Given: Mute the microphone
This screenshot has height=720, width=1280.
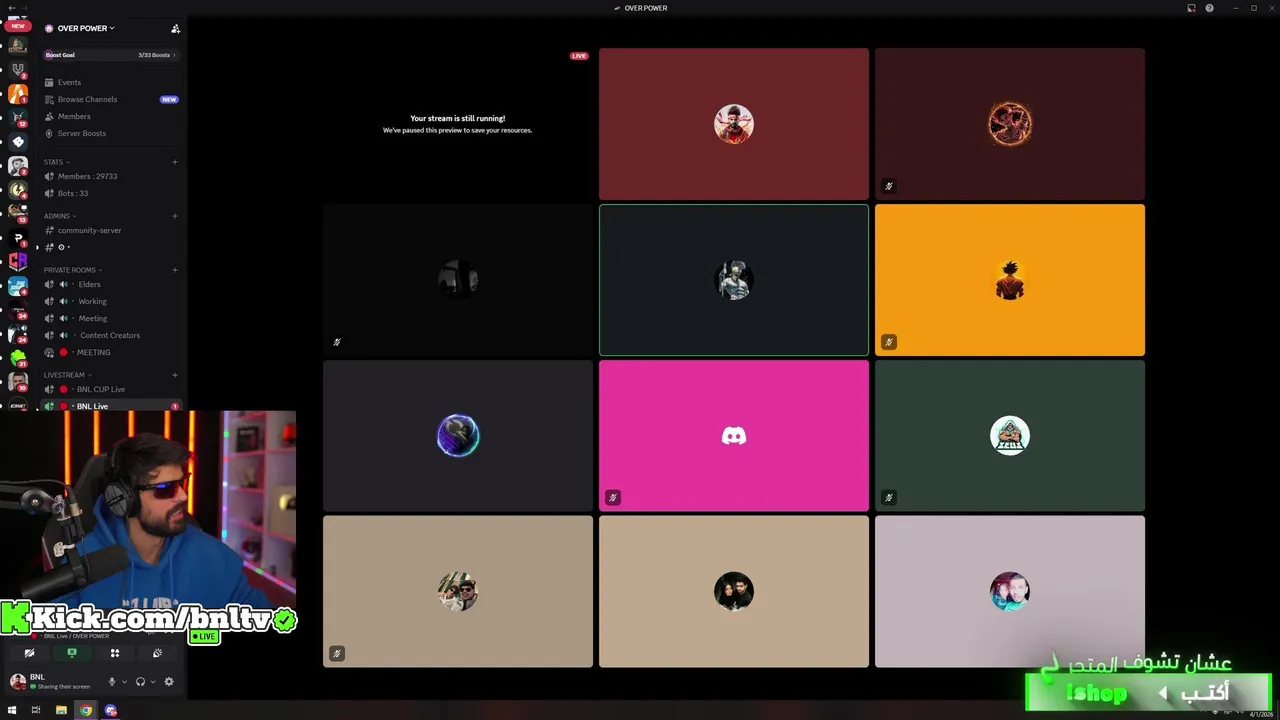Looking at the screenshot, I should tap(112, 681).
